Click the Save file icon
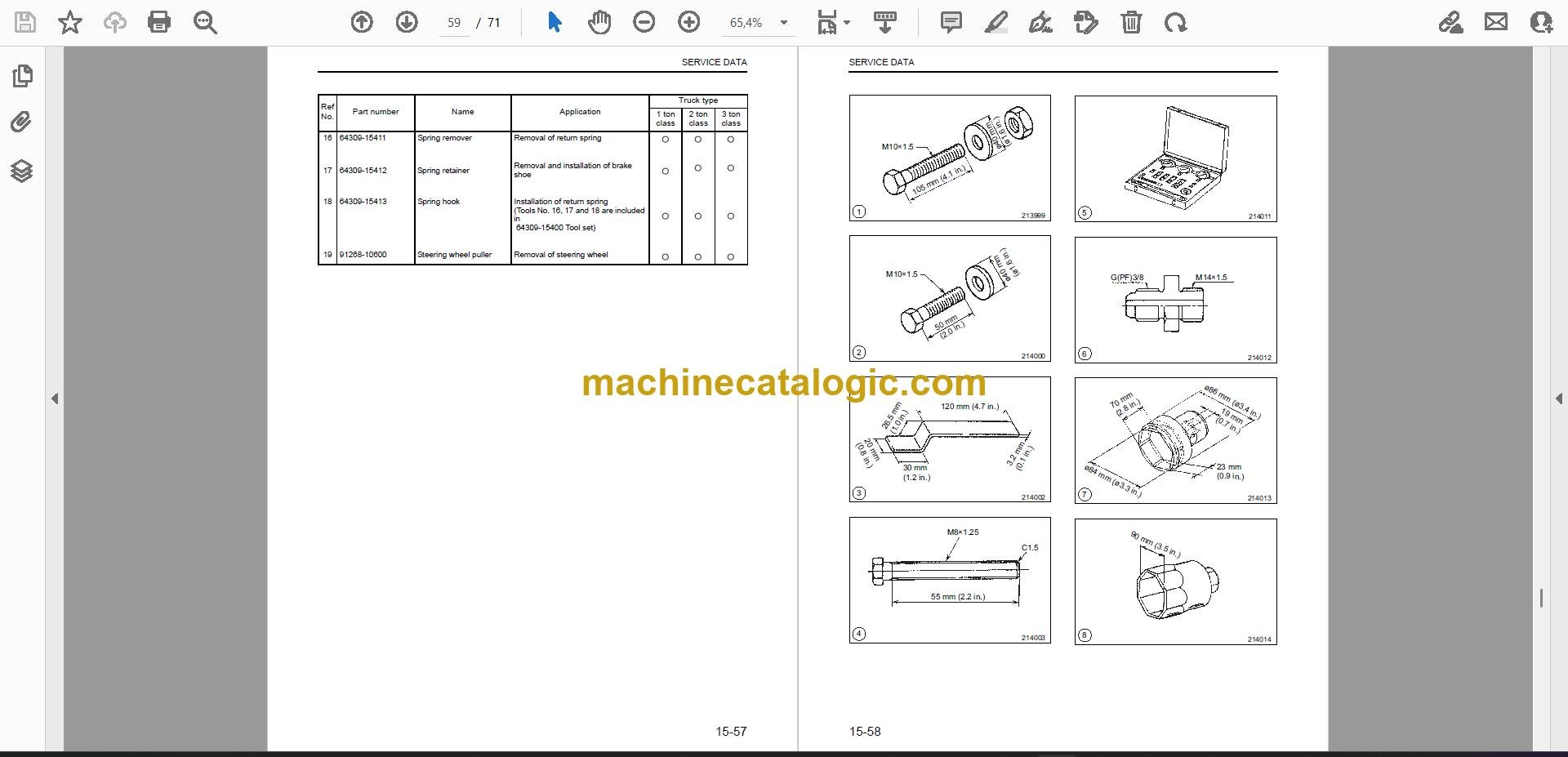 coord(25,22)
